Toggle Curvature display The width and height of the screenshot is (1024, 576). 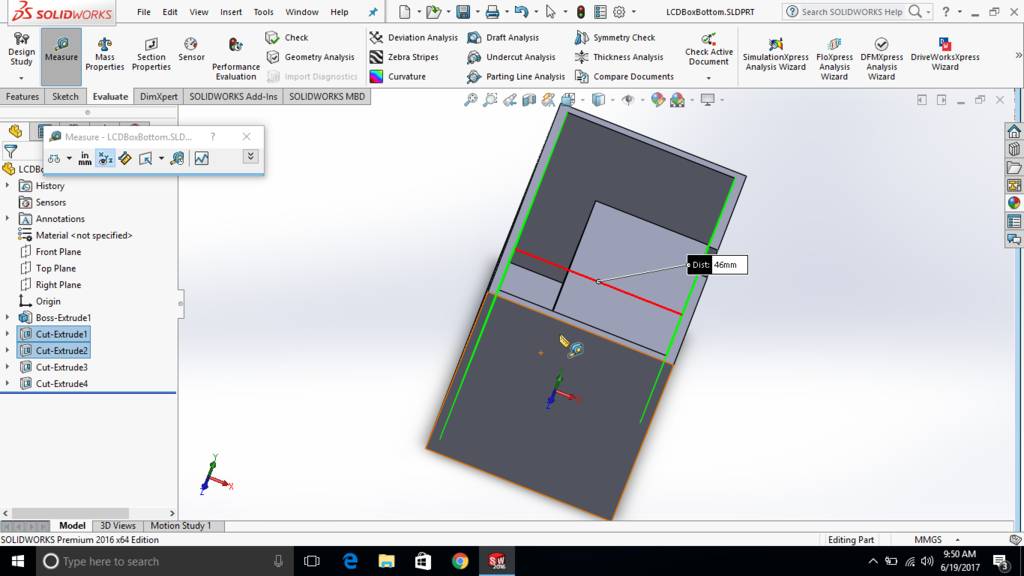tap(397, 76)
